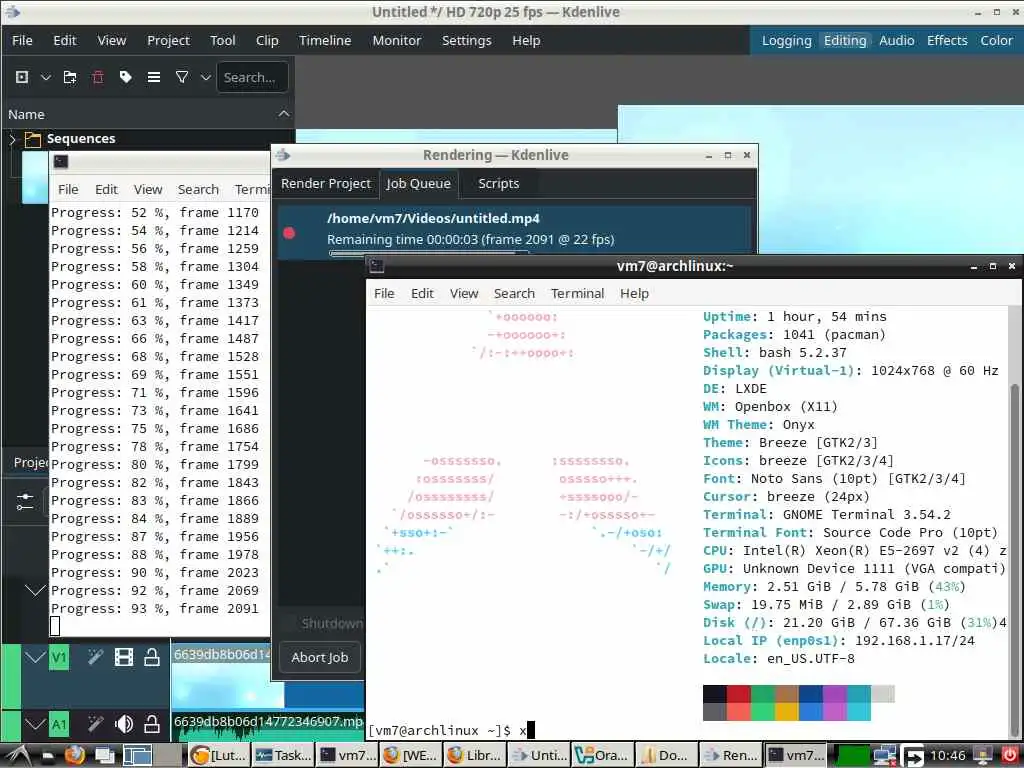
Task: Click the terminal icon in the vm7@archlinux title bar
Action: click(x=377, y=266)
